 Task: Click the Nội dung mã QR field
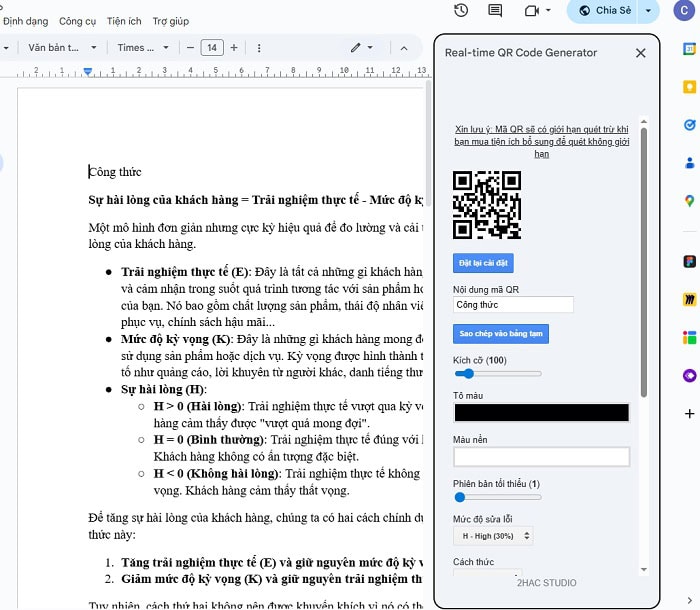point(513,305)
